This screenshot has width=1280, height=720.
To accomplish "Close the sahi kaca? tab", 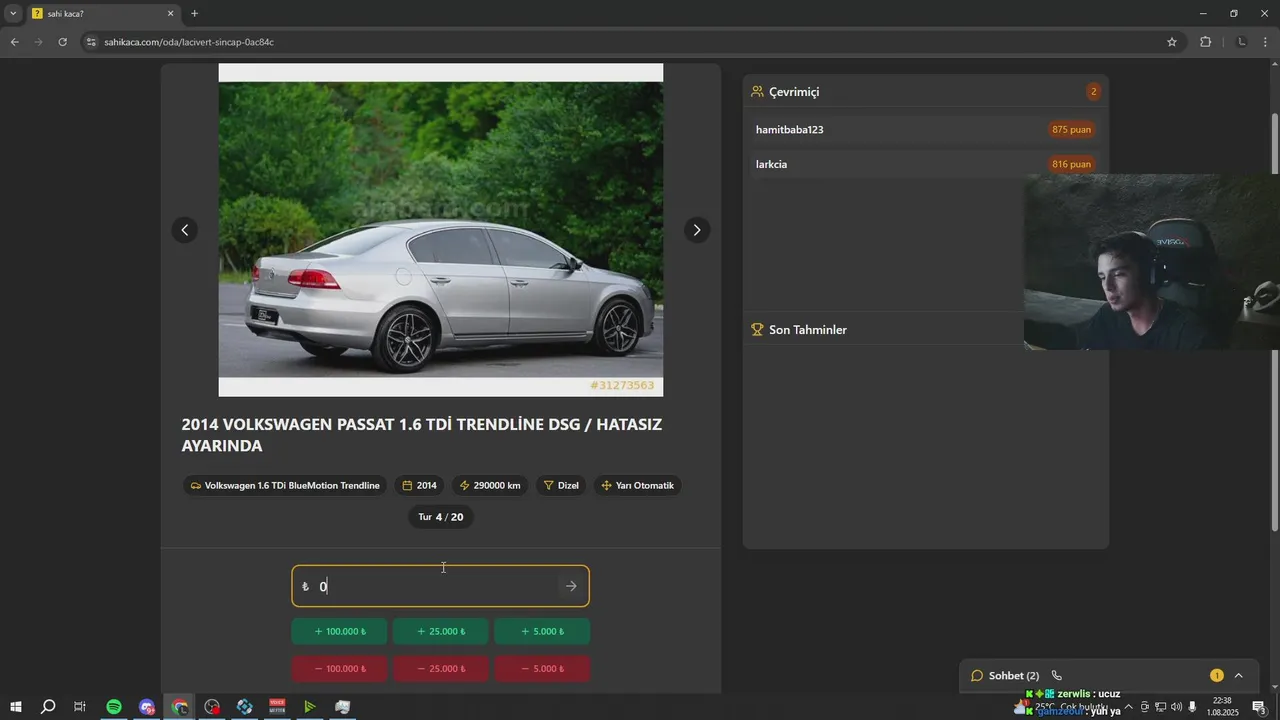I will 170,14.
